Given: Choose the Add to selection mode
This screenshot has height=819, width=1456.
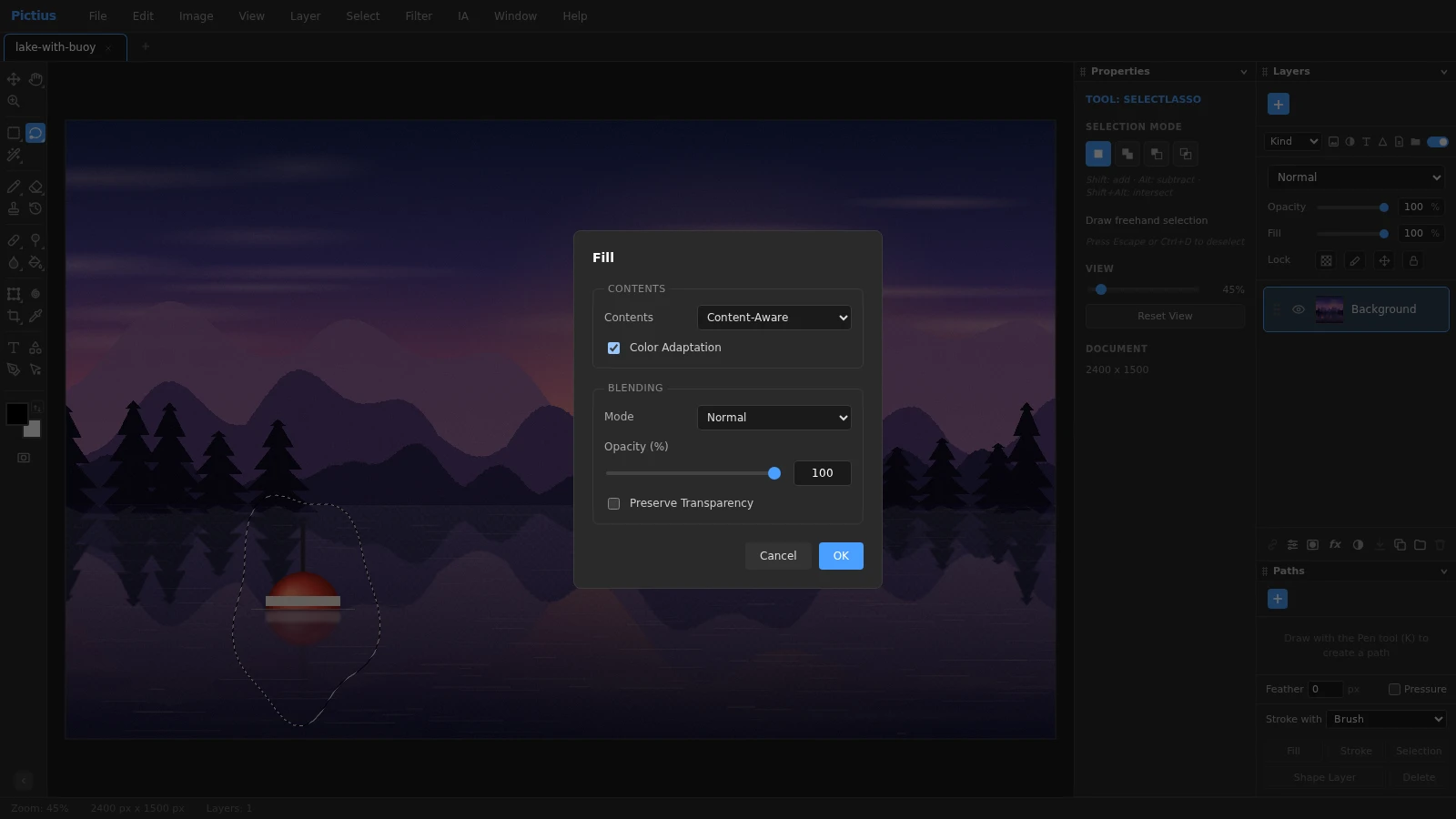Looking at the screenshot, I should [x=1127, y=154].
